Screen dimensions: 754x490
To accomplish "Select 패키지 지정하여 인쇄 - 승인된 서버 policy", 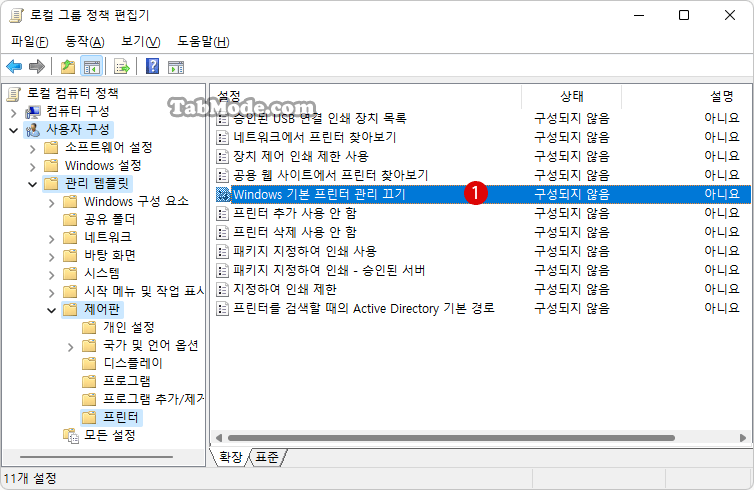I will (329, 271).
